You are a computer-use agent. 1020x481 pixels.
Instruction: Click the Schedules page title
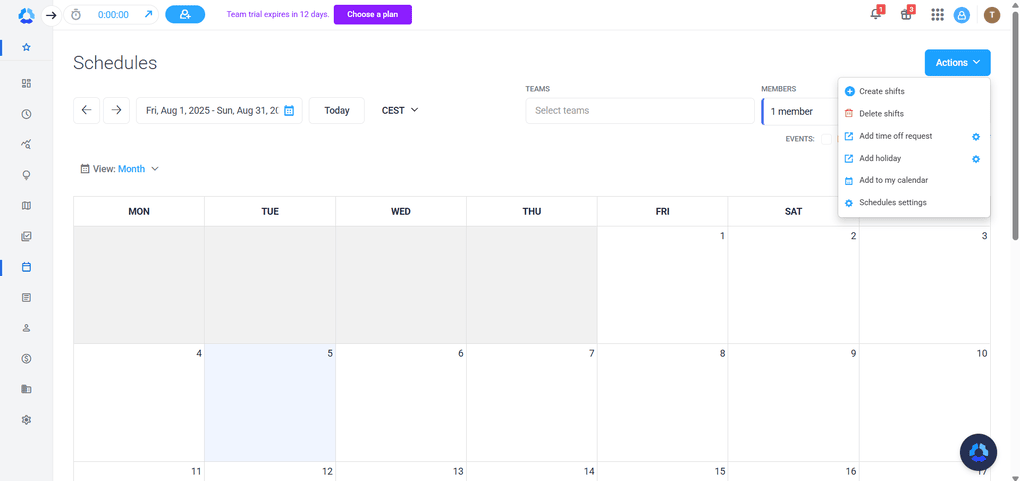115,62
